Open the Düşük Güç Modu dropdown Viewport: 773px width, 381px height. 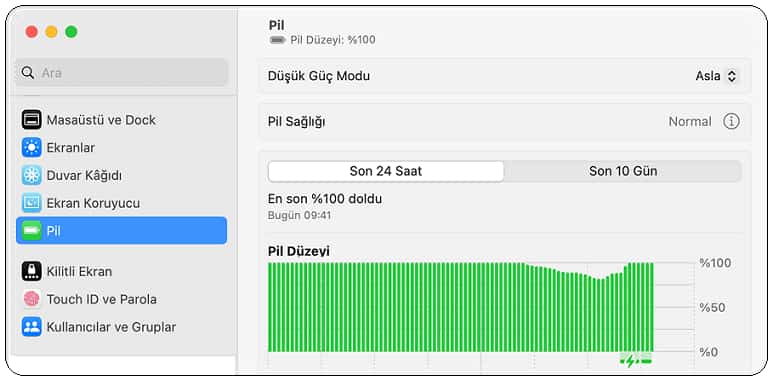tap(717, 76)
